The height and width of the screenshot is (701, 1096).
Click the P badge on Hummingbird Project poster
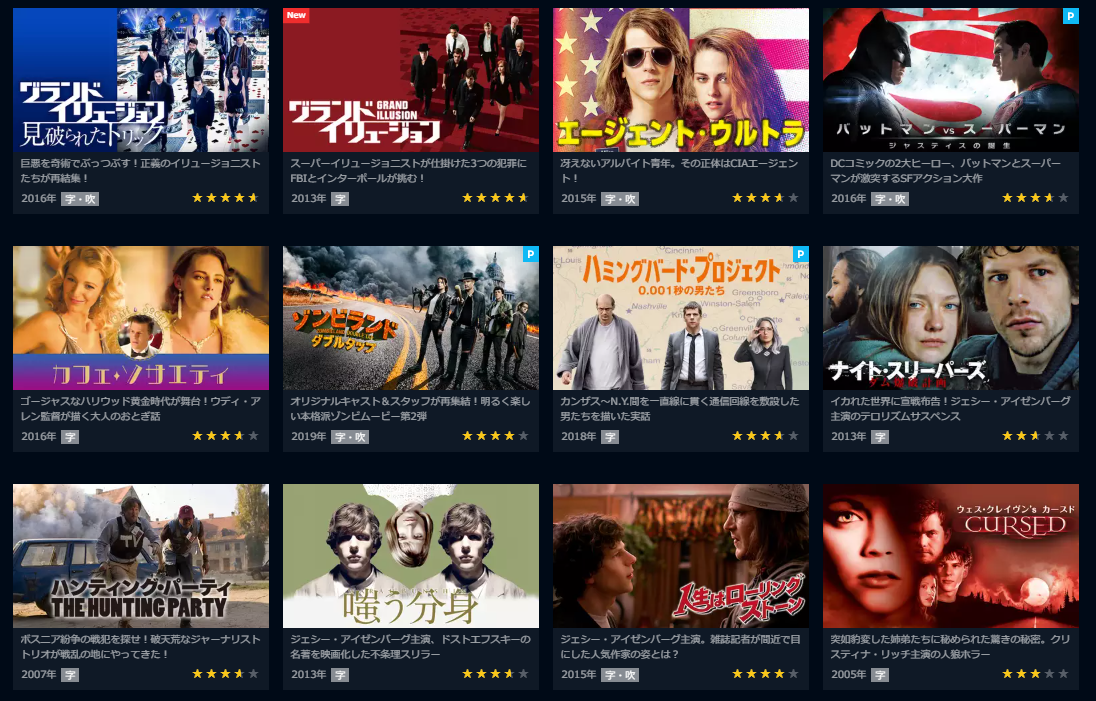[800, 254]
